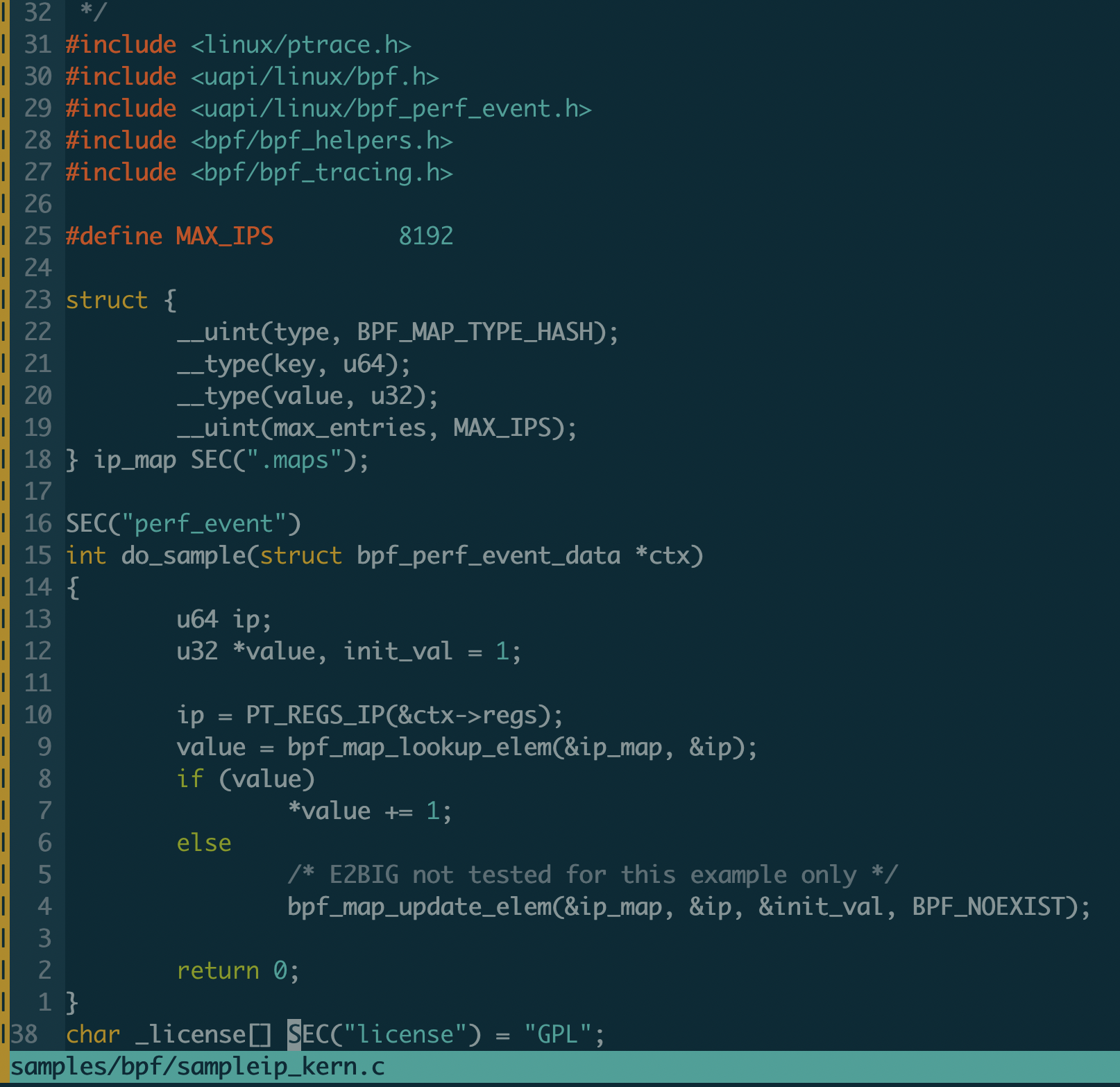
Task: Select the <linux/ptrace.h> include path
Action: tap(300, 45)
